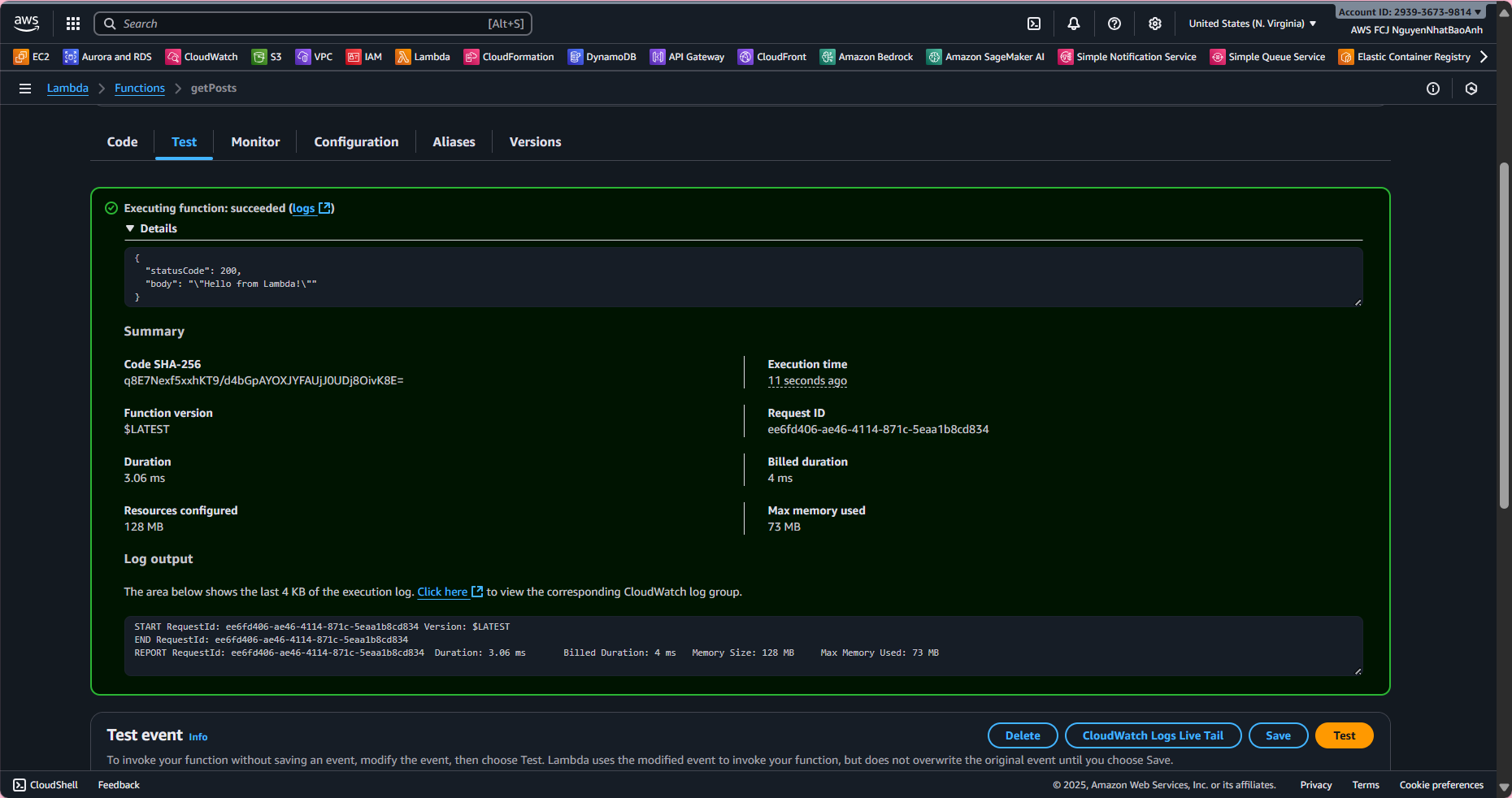The height and width of the screenshot is (798, 1512).
Task: Open the region dropdown United States (N. Virginia)
Action: click(x=1252, y=24)
